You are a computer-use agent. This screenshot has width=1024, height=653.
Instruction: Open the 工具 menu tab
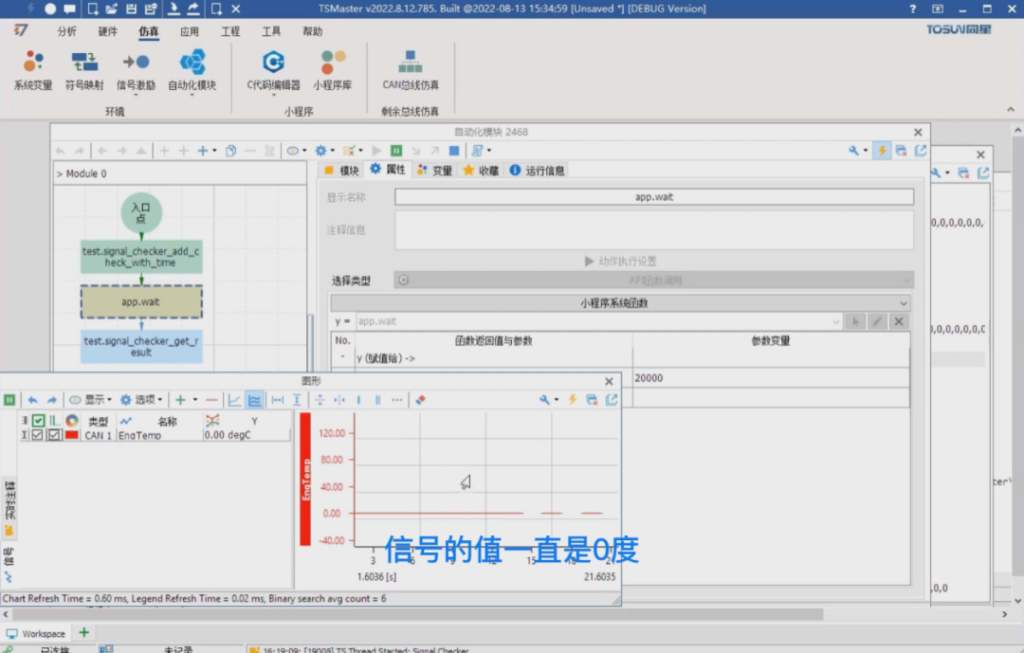tap(271, 31)
